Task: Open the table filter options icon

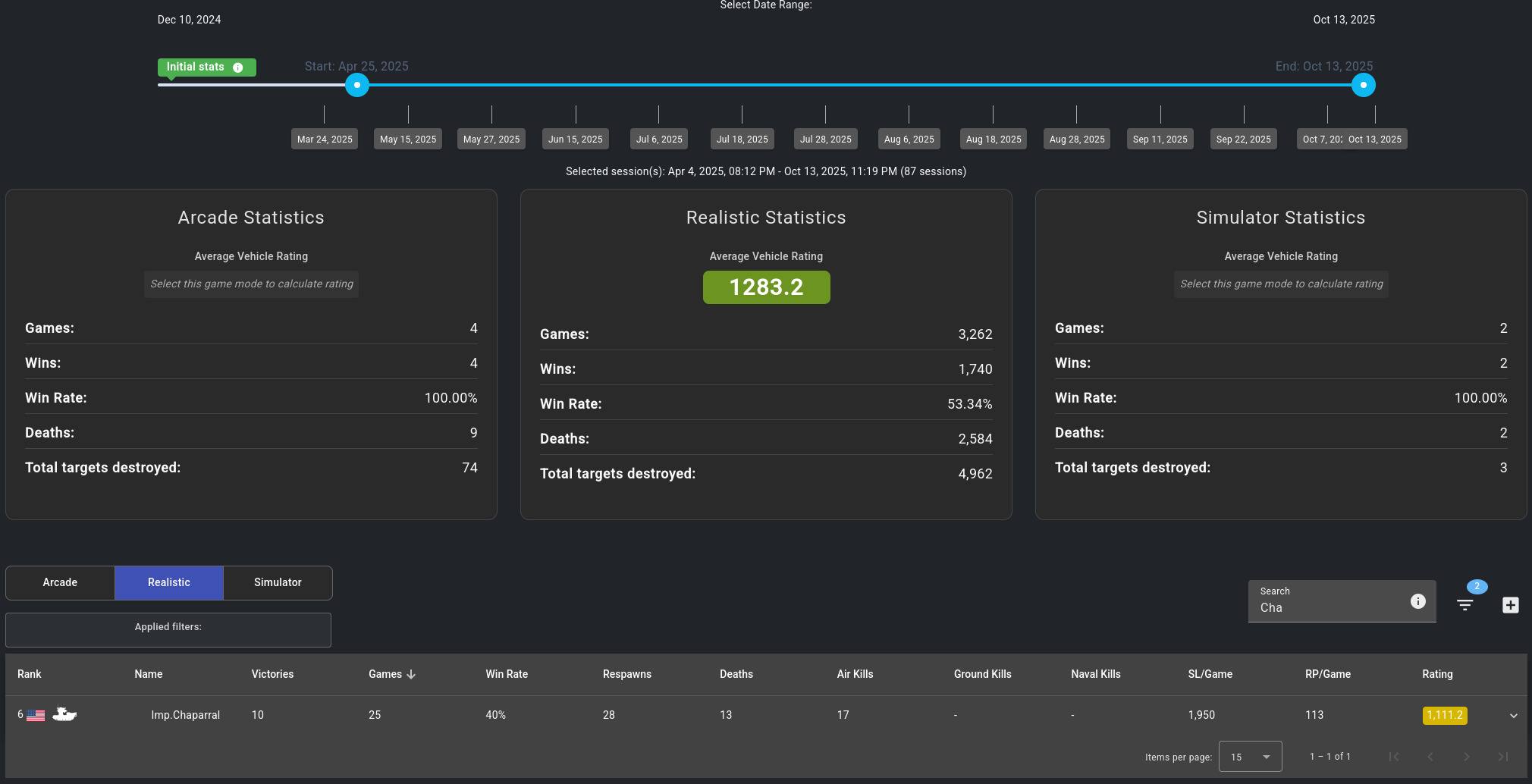Action: 1465,604
